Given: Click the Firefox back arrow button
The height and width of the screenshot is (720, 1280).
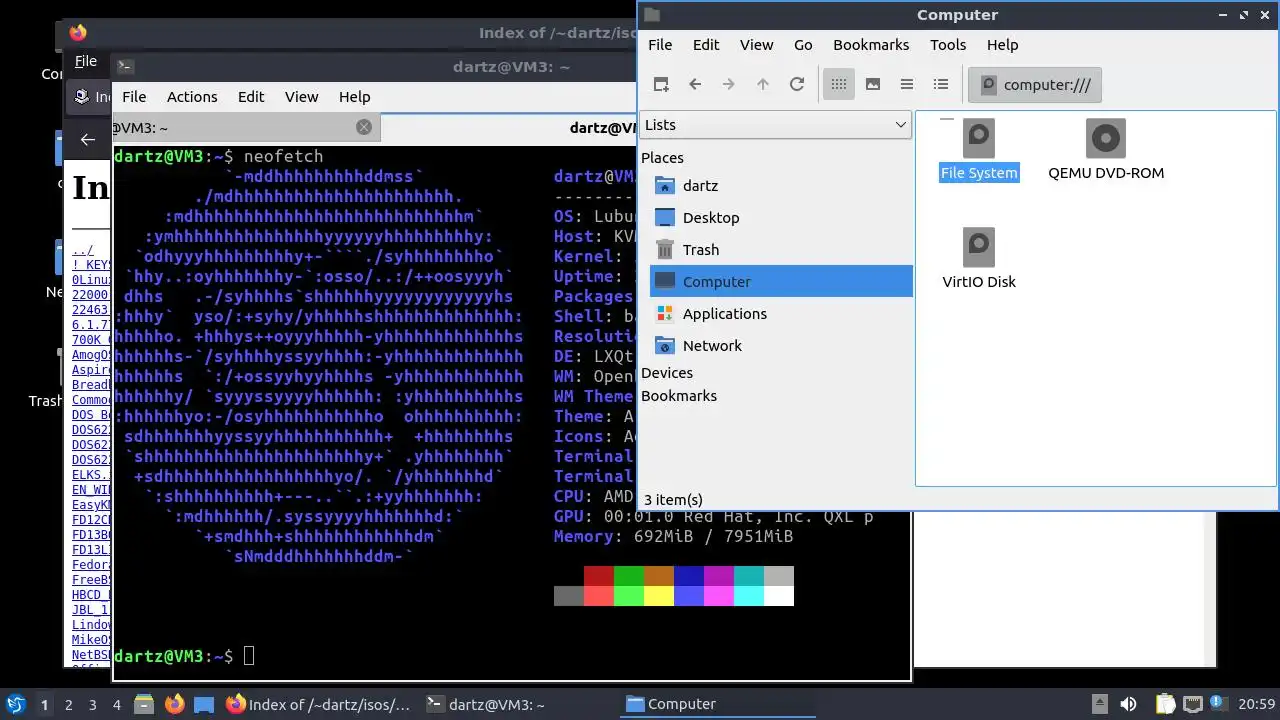Looking at the screenshot, I should (x=88, y=140).
